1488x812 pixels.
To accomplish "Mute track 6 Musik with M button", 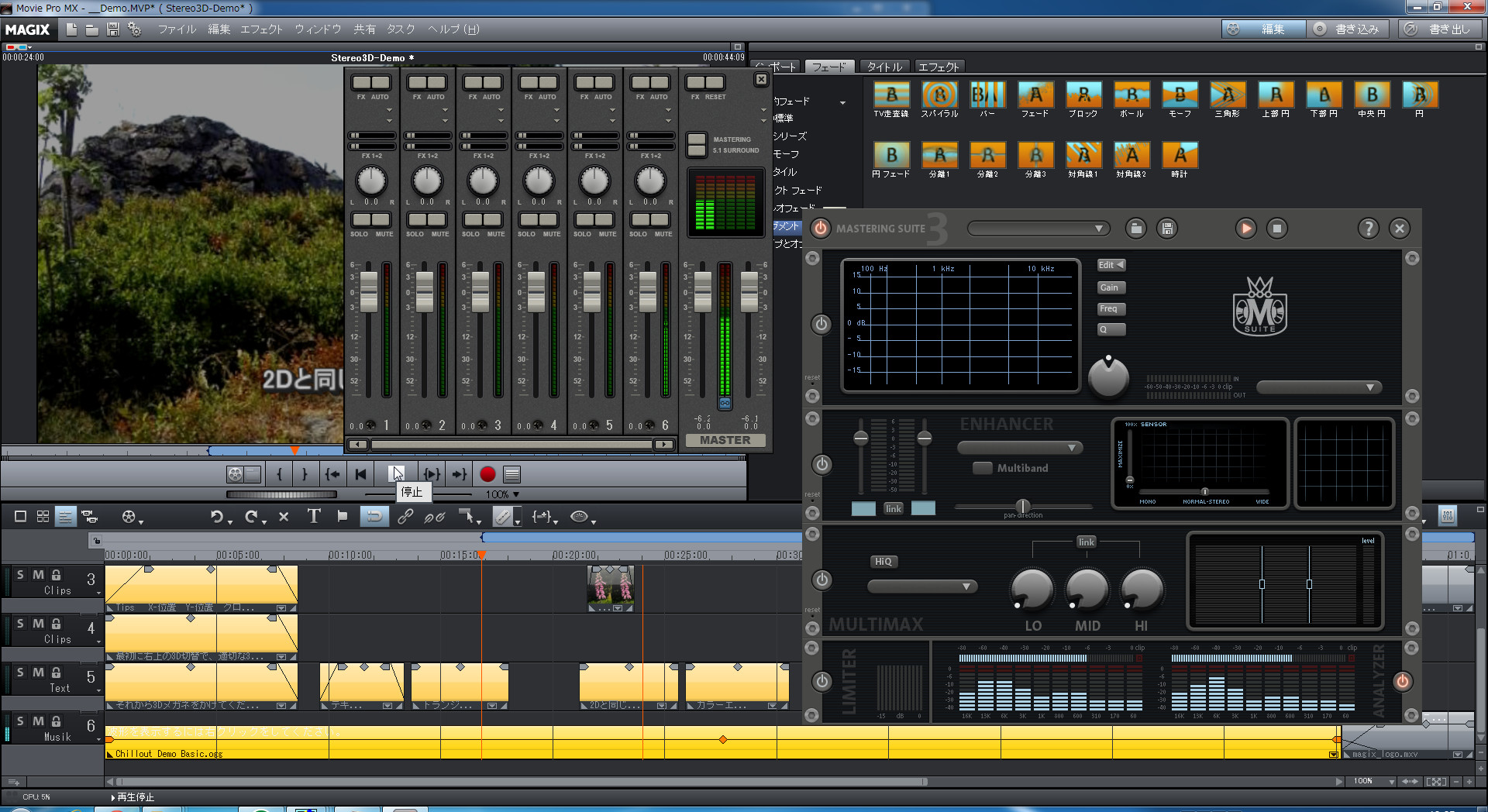I will click(38, 721).
